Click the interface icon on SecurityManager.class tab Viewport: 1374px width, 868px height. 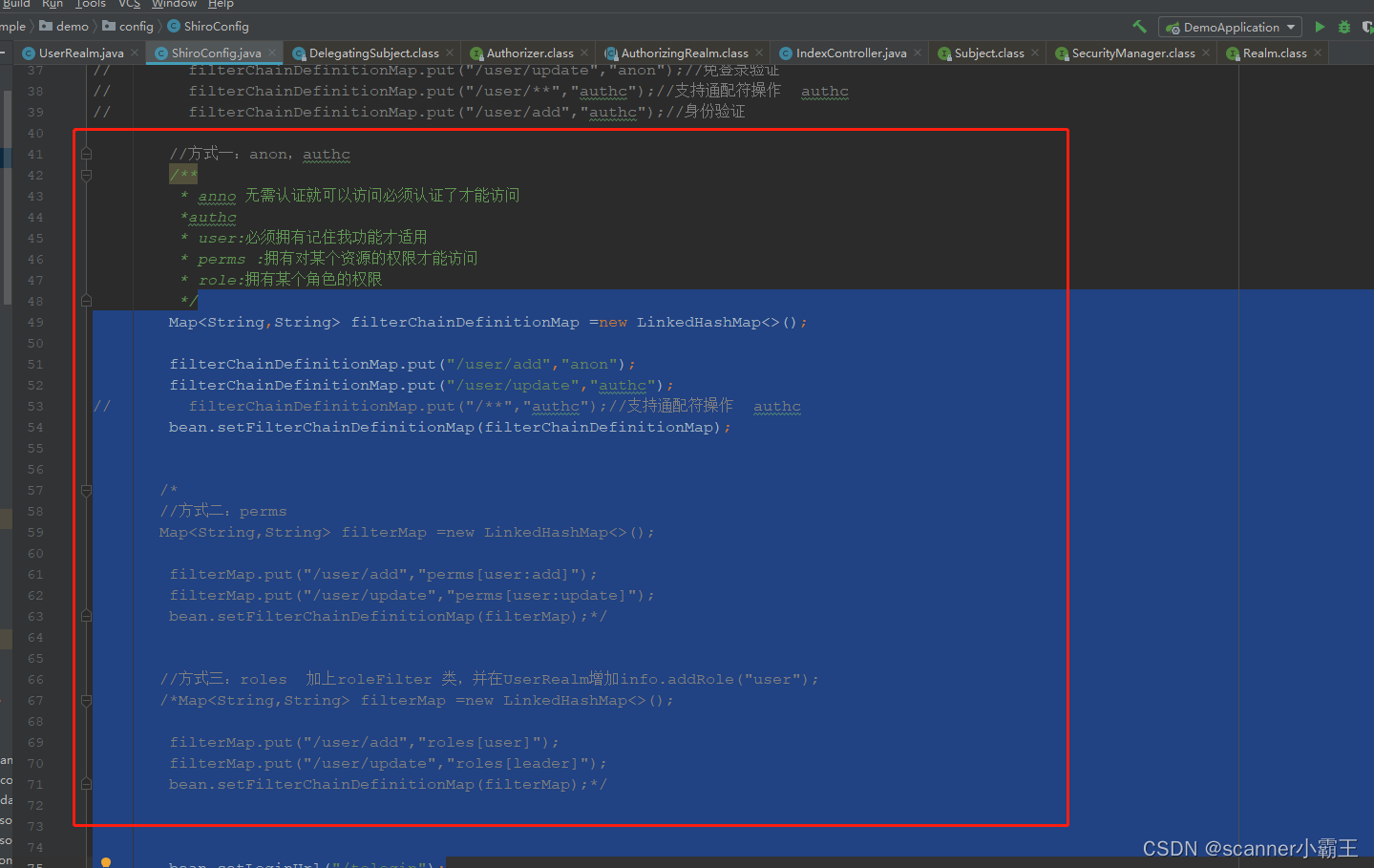(x=1062, y=53)
